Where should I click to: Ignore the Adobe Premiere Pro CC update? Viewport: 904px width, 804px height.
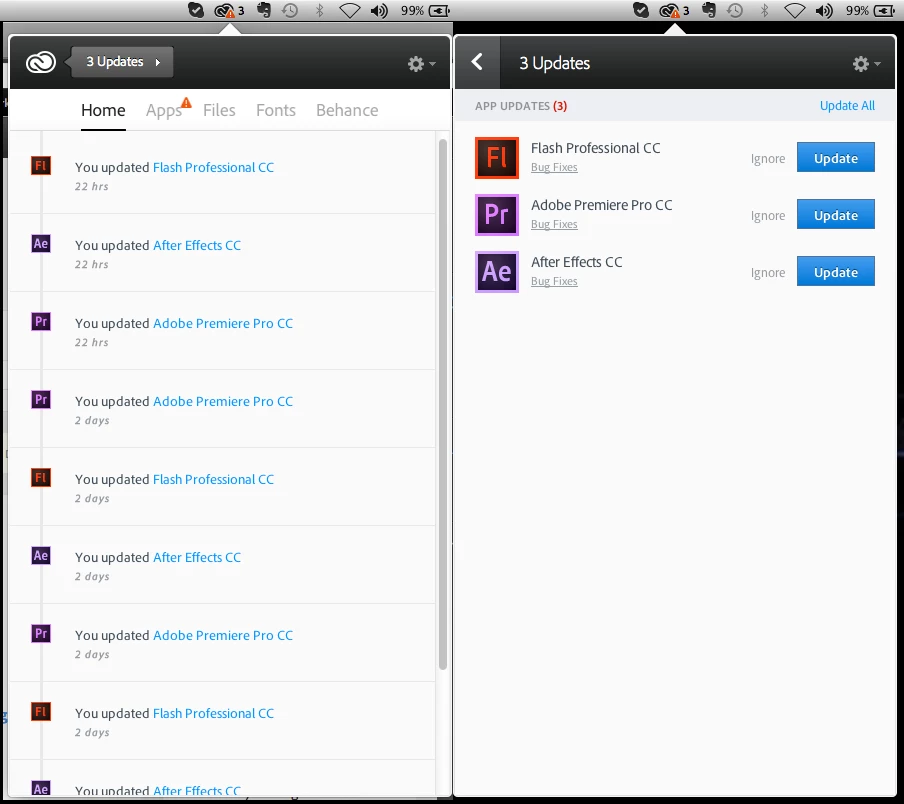(x=768, y=216)
